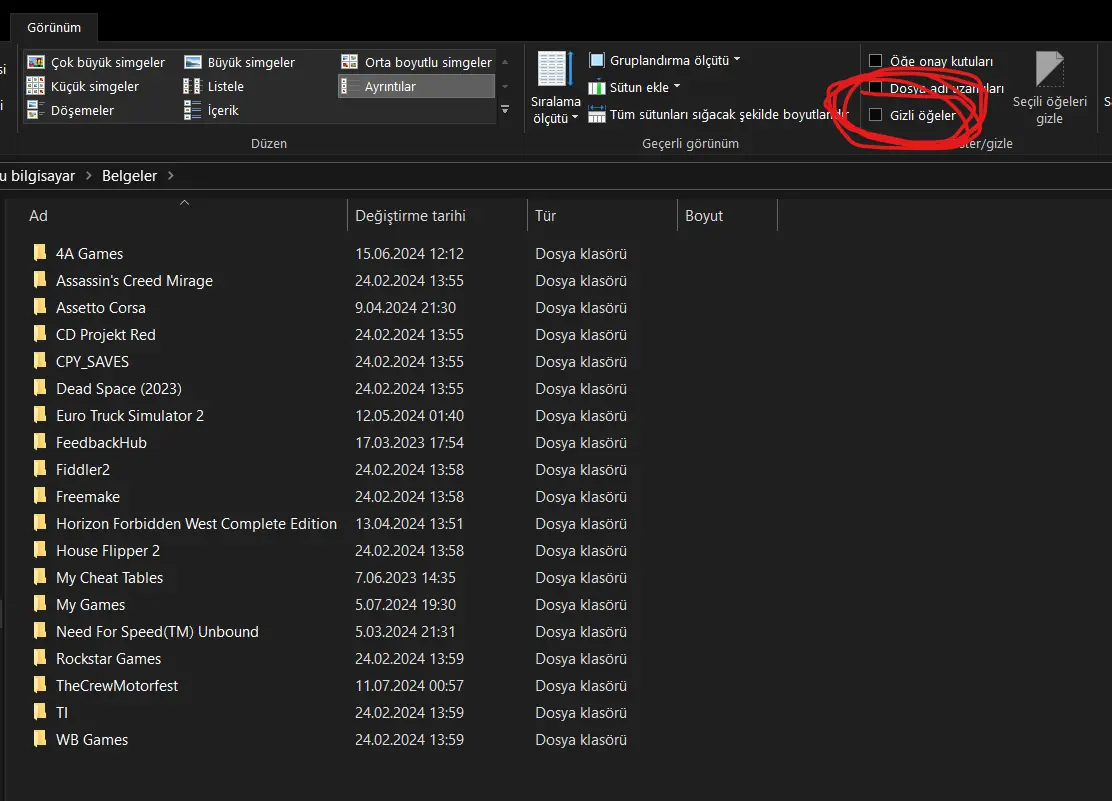1112x801 pixels.
Task: Select Assassin's Creed Mirage folder name
Action: pos(134,281)
